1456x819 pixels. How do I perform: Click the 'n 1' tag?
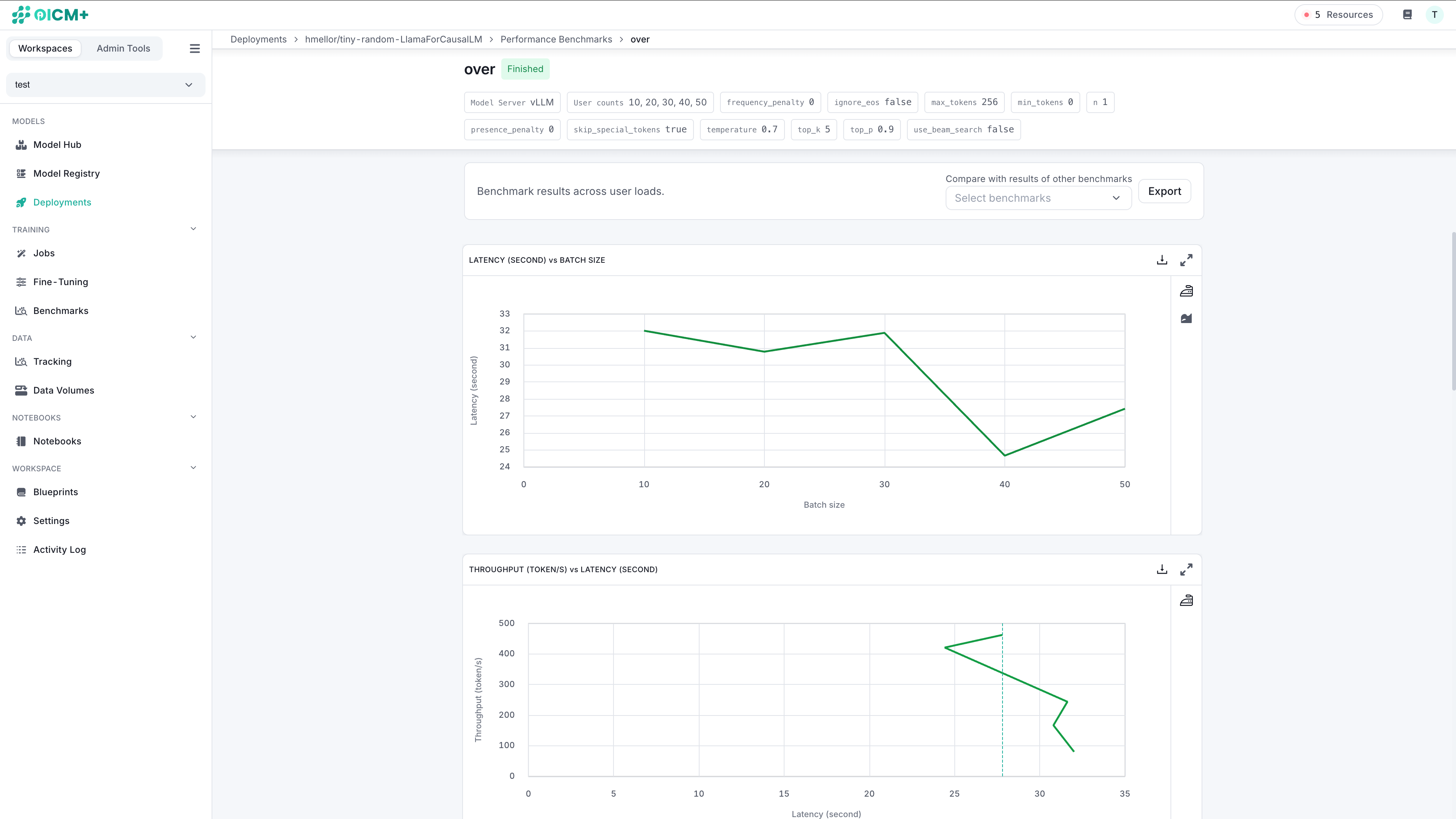tap(1100, 102)
